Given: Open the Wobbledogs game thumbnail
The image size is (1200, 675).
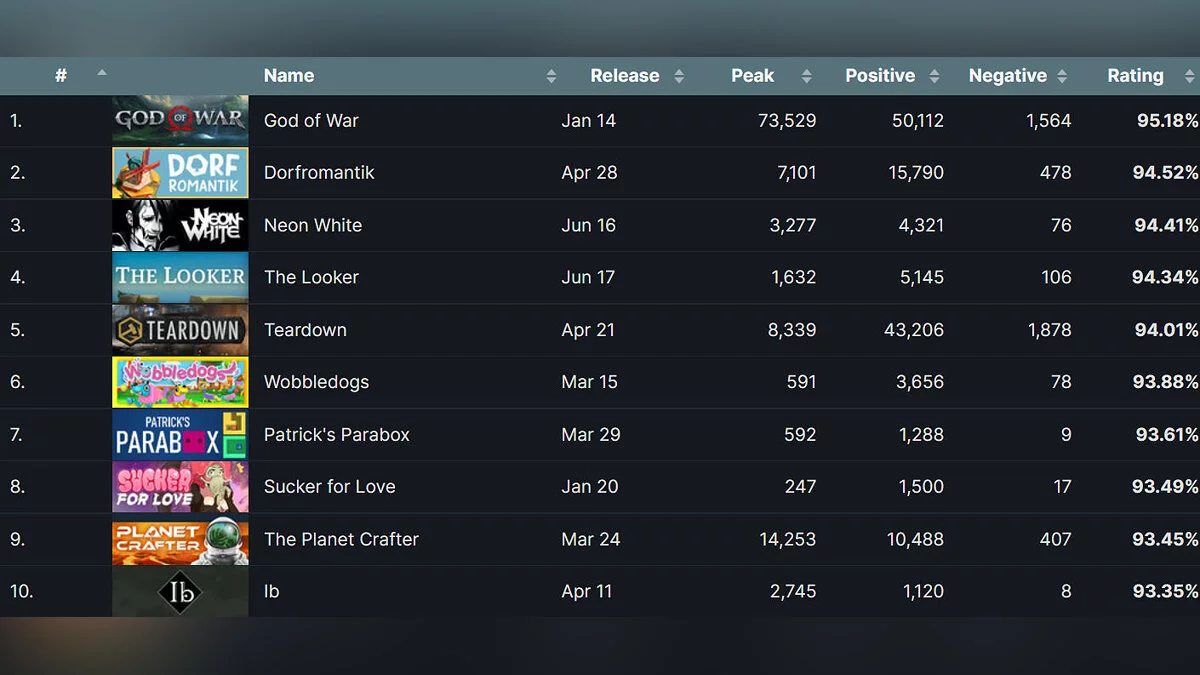Looking at the screenshot, I should pyautogui.click(x=180, y=382).
